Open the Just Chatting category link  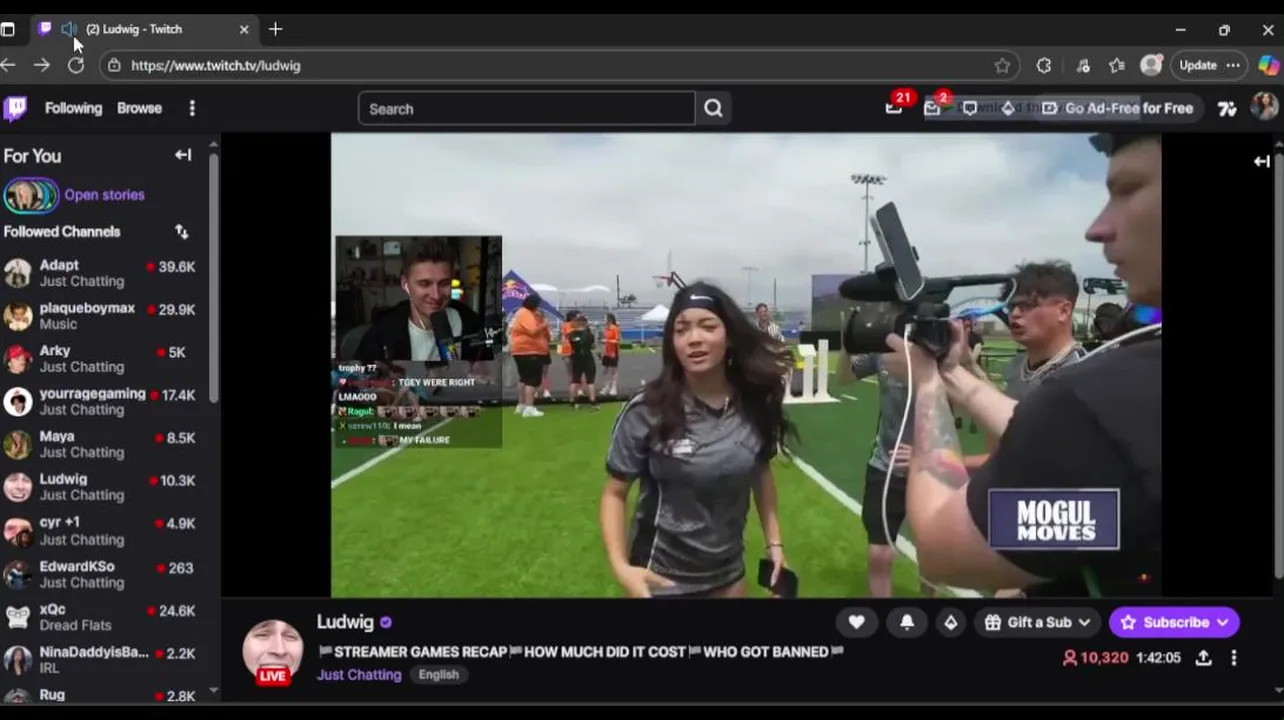359,675
